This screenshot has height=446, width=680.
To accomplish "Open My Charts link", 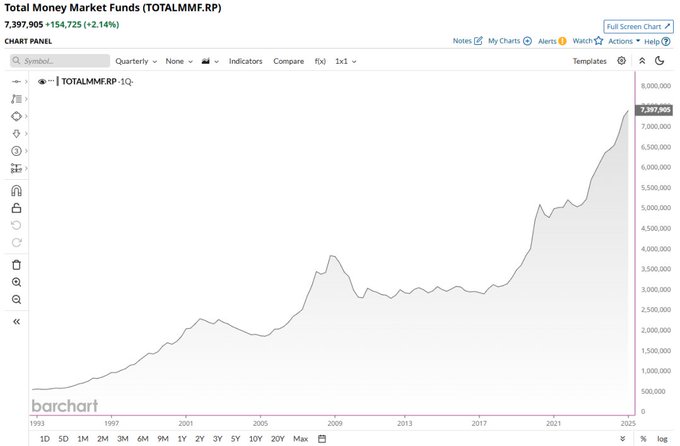I will pos(510,41).
